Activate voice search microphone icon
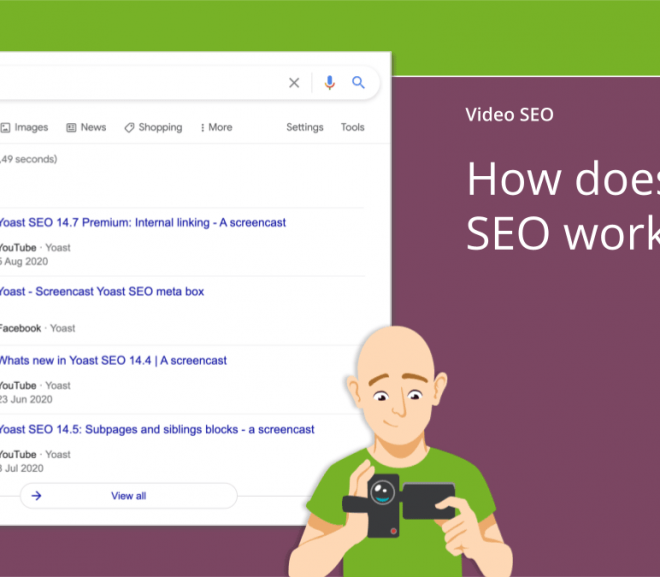The image size is (660, 577). click(x=330, y=83)
